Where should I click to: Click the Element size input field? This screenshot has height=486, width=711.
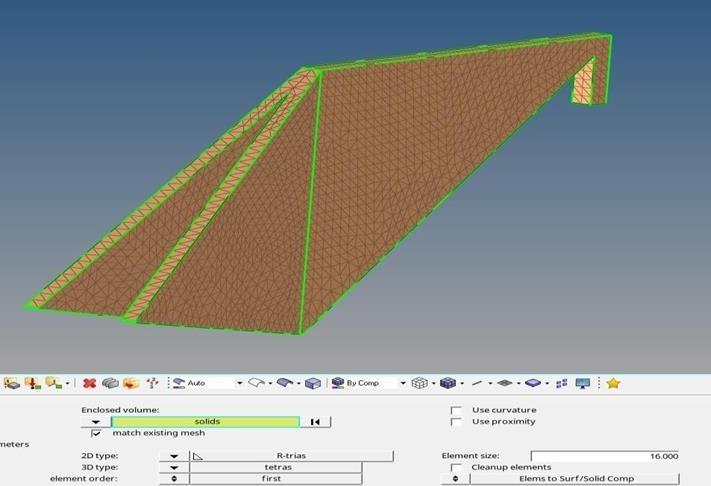pyautogui.click(x=605, y=456)
